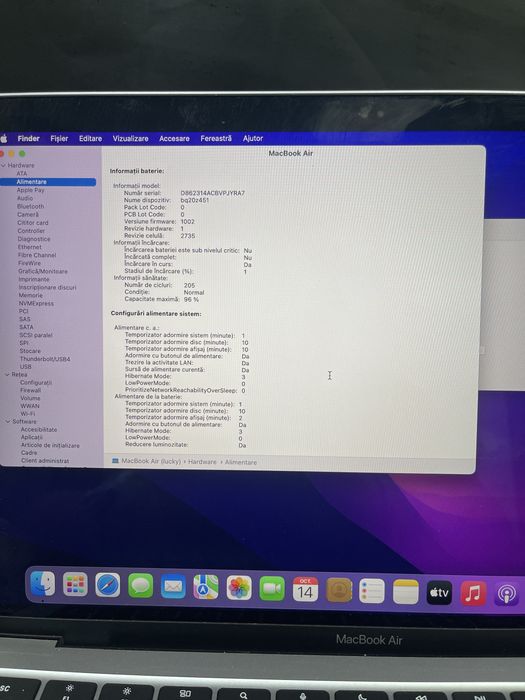Open Finder from the Dock
Image resolution: width=525 pixels, height=700 pixels.
[x=42, y=583]
